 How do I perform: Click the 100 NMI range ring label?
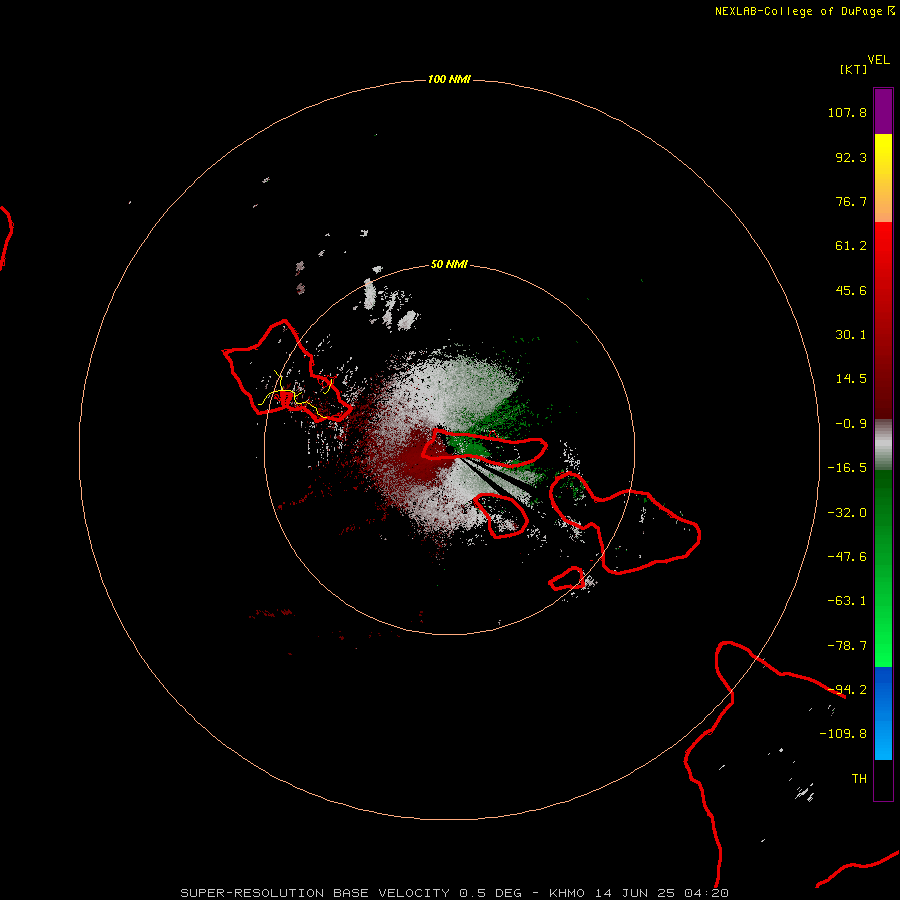tap(449, 79)
